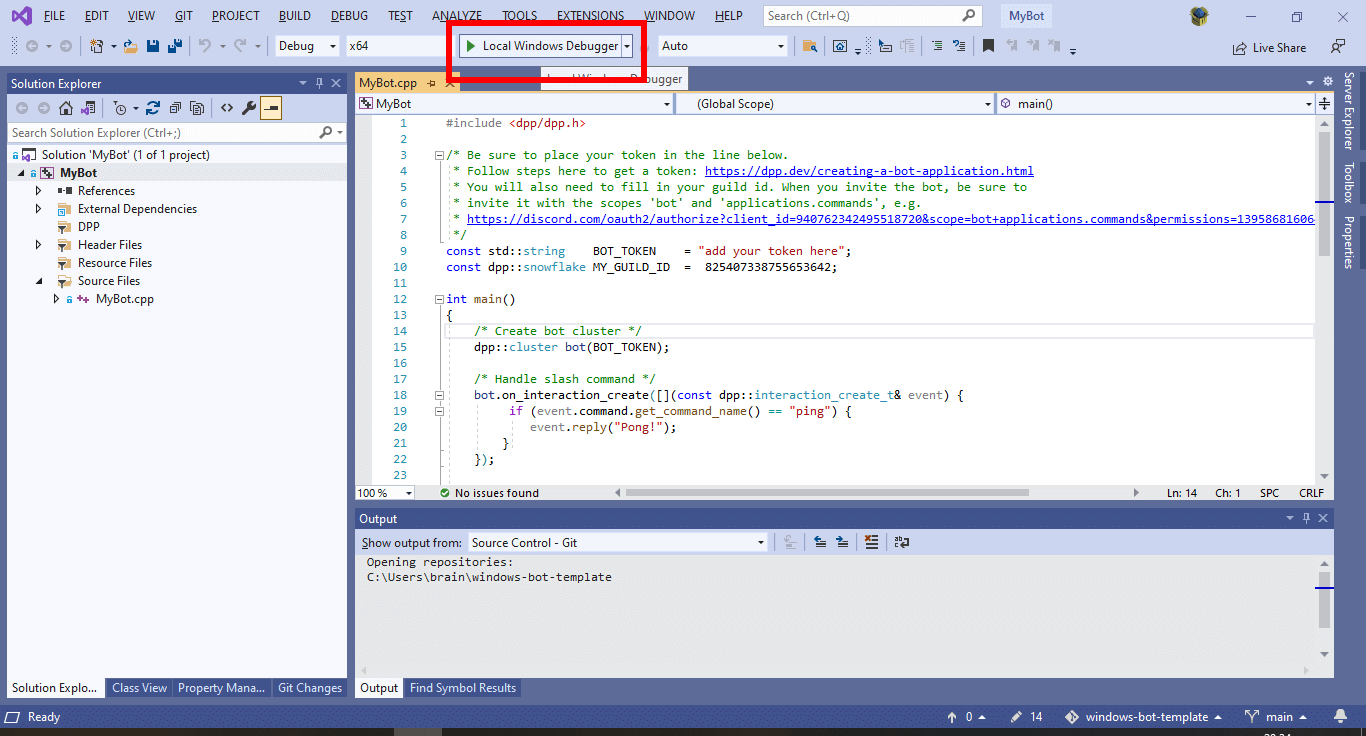
Task: Click the Sync with Active Document icon
Action: pyautogui.click(x=153, y=108)
